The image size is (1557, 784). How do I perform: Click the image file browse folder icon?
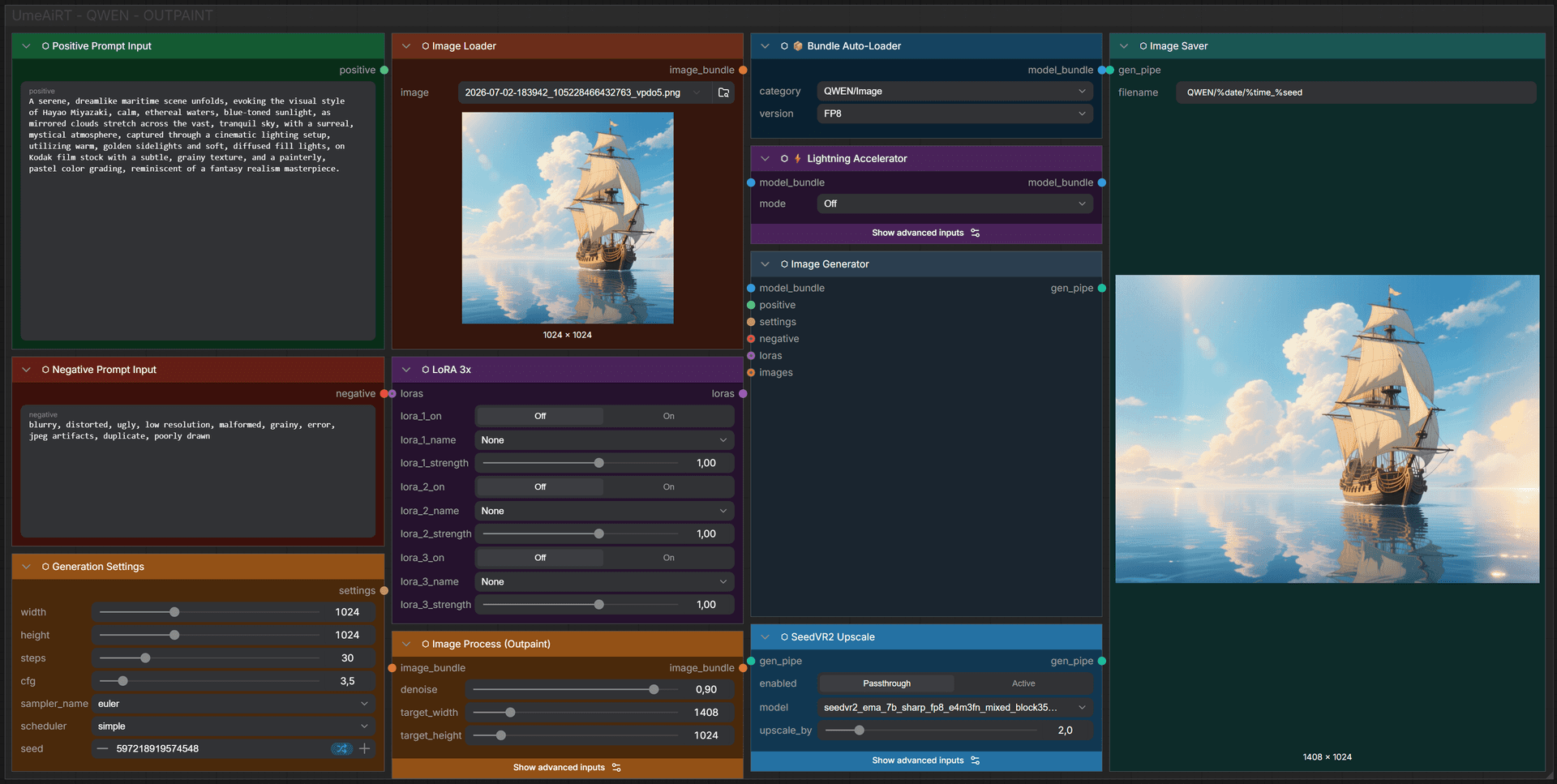[723, 92]
